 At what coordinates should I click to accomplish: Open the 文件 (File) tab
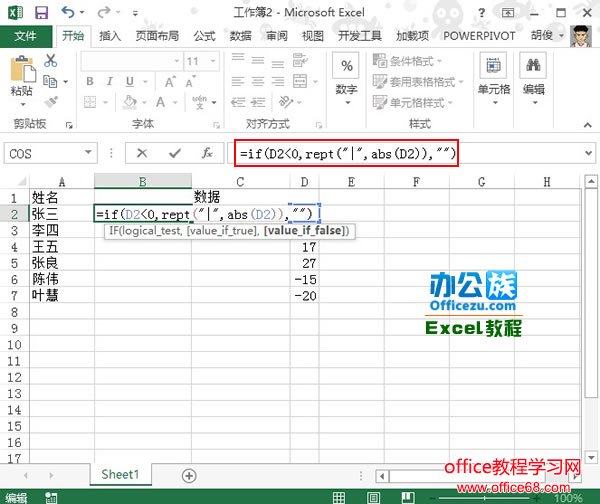point(26,36)
